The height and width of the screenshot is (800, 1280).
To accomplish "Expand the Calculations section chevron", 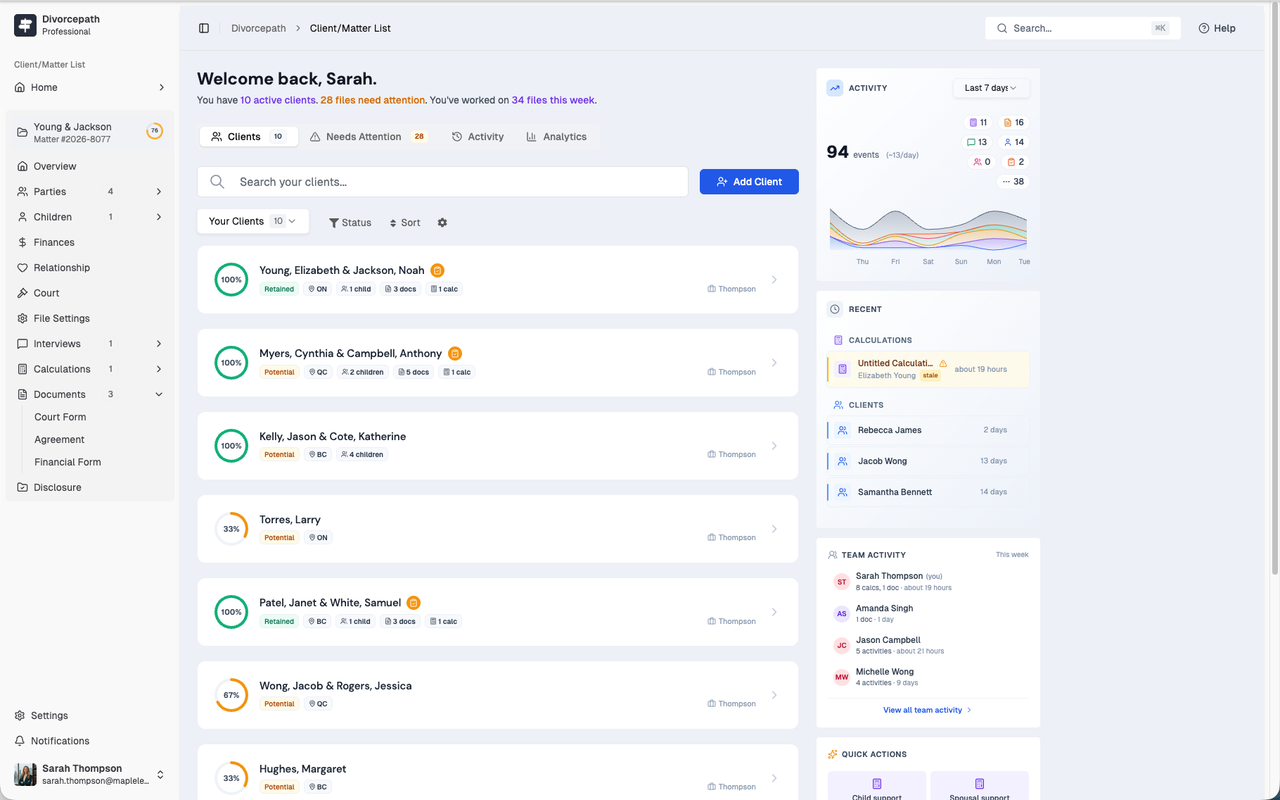I will coord(159,369).
